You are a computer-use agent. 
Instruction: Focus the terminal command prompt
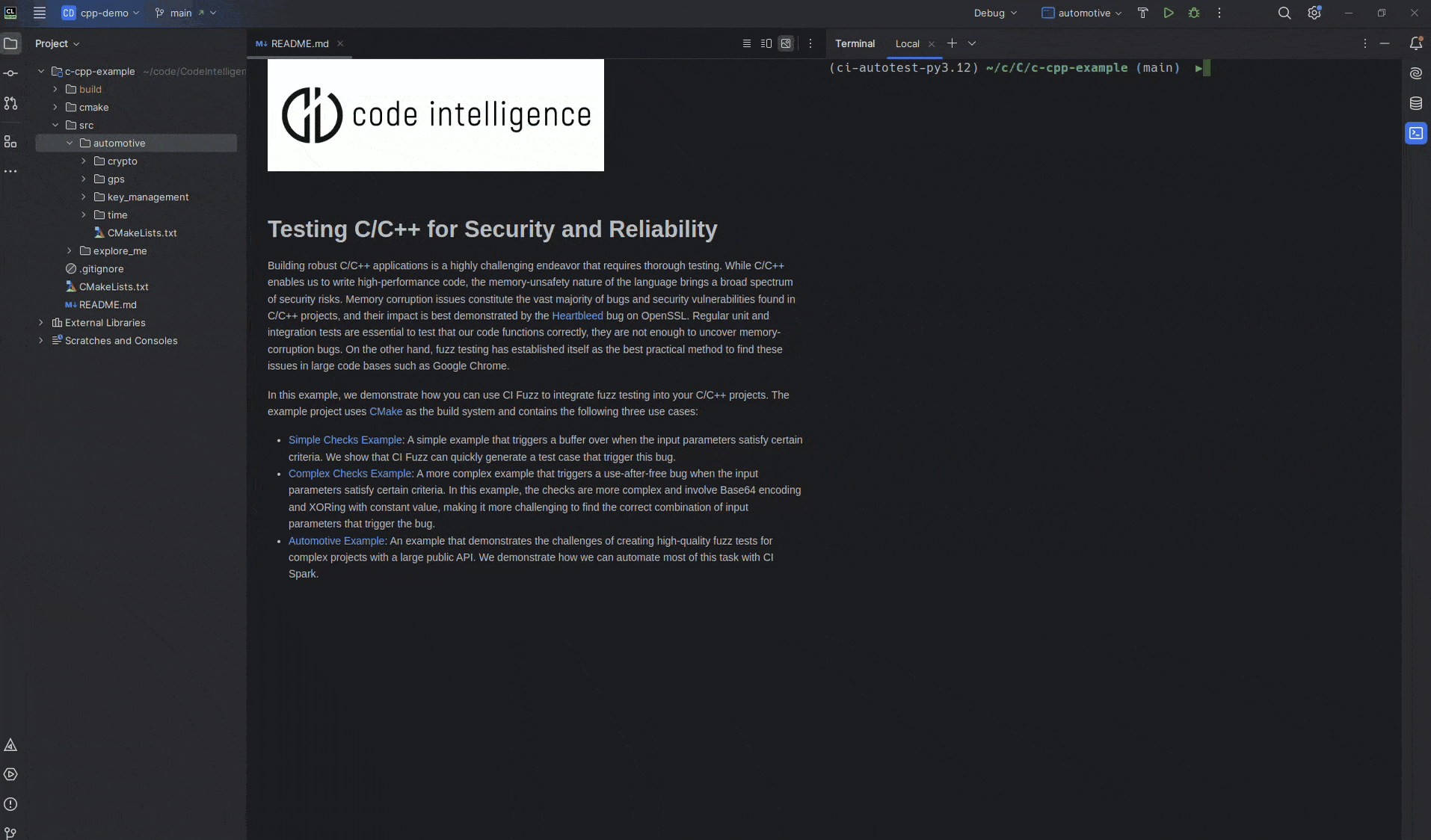(x=1206, y=68)
